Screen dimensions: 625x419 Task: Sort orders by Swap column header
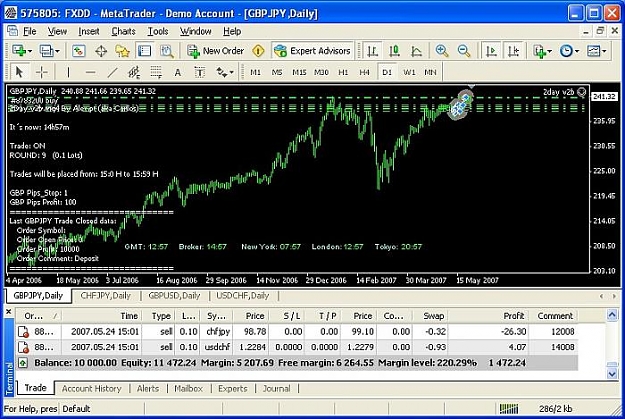429,316
